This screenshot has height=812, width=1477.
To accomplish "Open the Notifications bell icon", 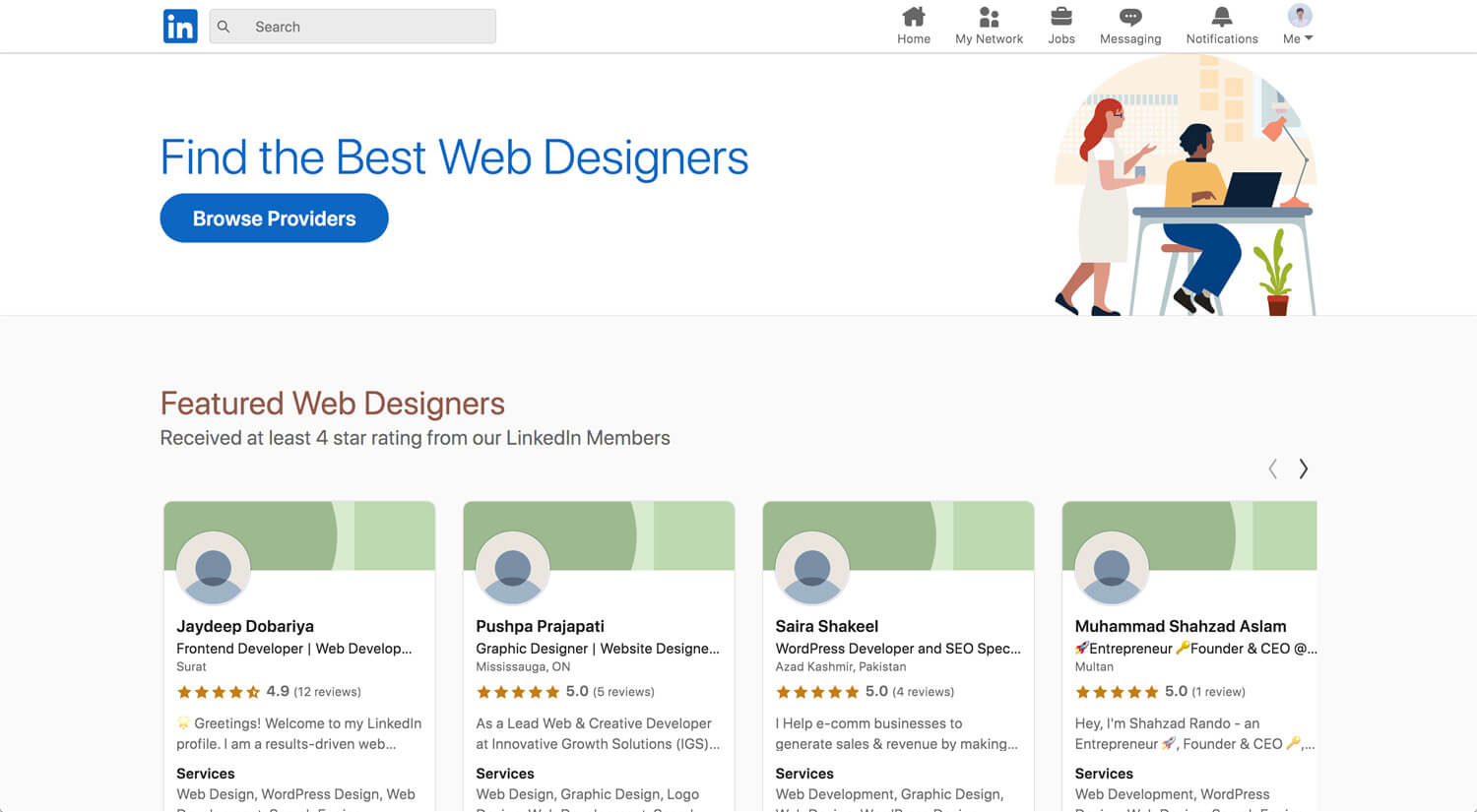I will click(x=1222, y=17).
